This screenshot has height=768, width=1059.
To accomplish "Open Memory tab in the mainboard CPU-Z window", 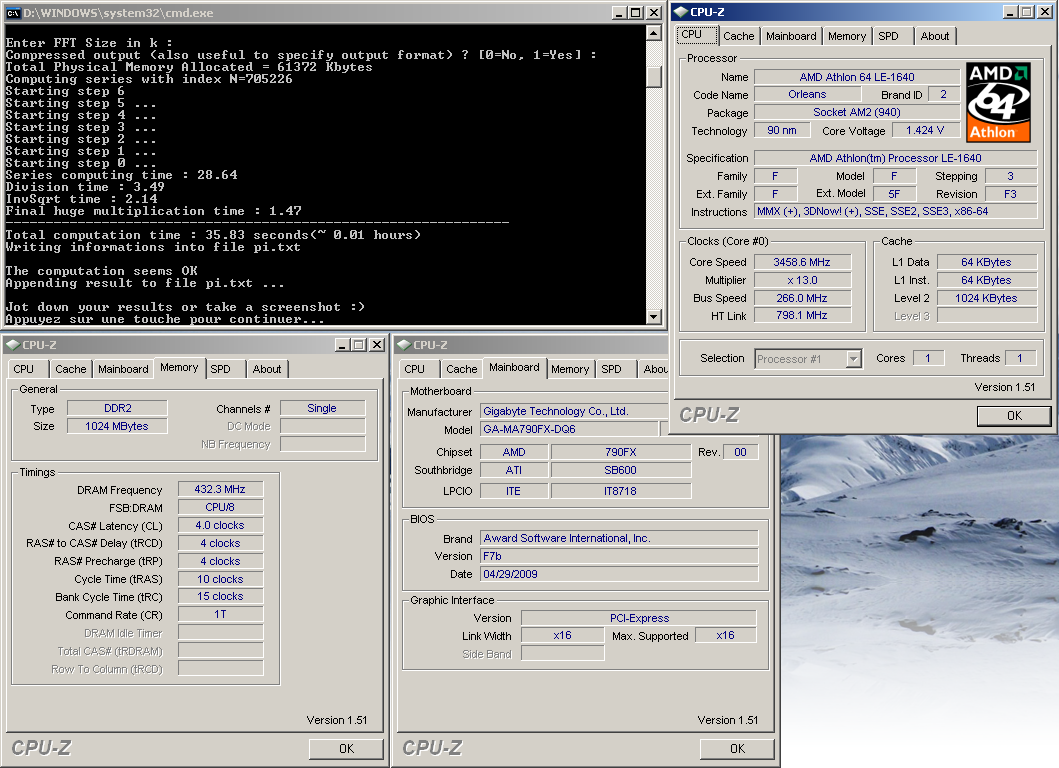I will point(570,369).
